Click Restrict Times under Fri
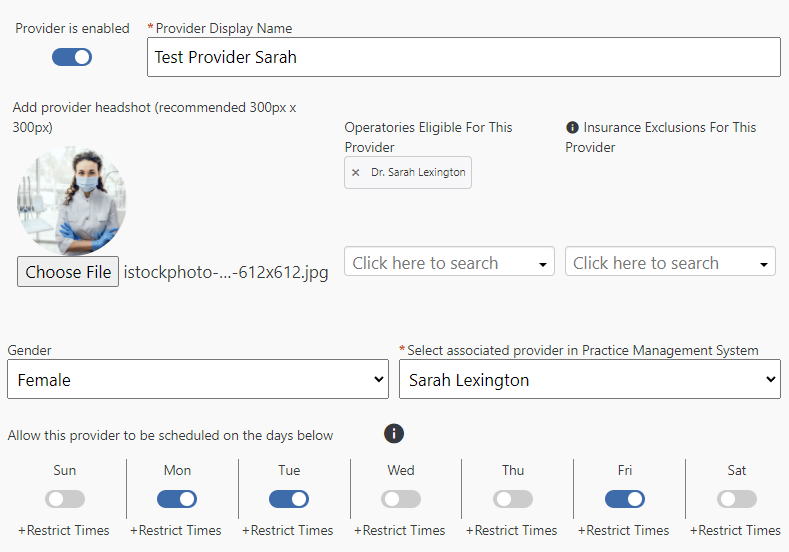Screen dimensions: 789x552 coord(623,530)
